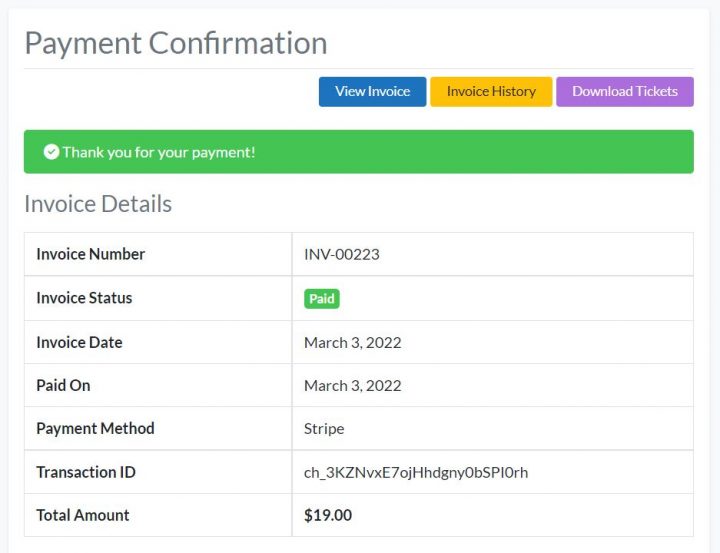Click the Invoice Date label
The image size is (720, 553).
click(x=79, y=342)
